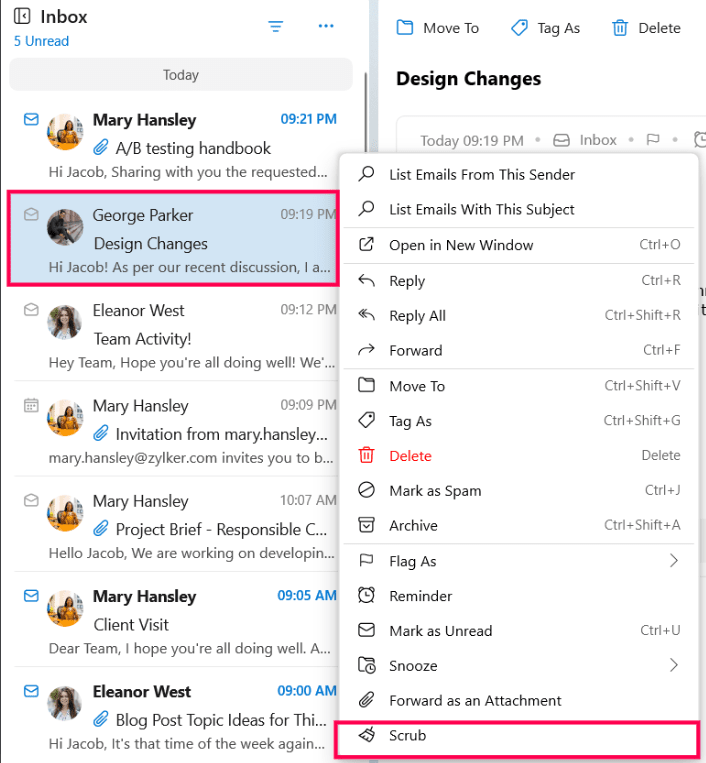Screen dimensions: 706x763
Task: Choose Mark as Spam
Action: (519, 490)
